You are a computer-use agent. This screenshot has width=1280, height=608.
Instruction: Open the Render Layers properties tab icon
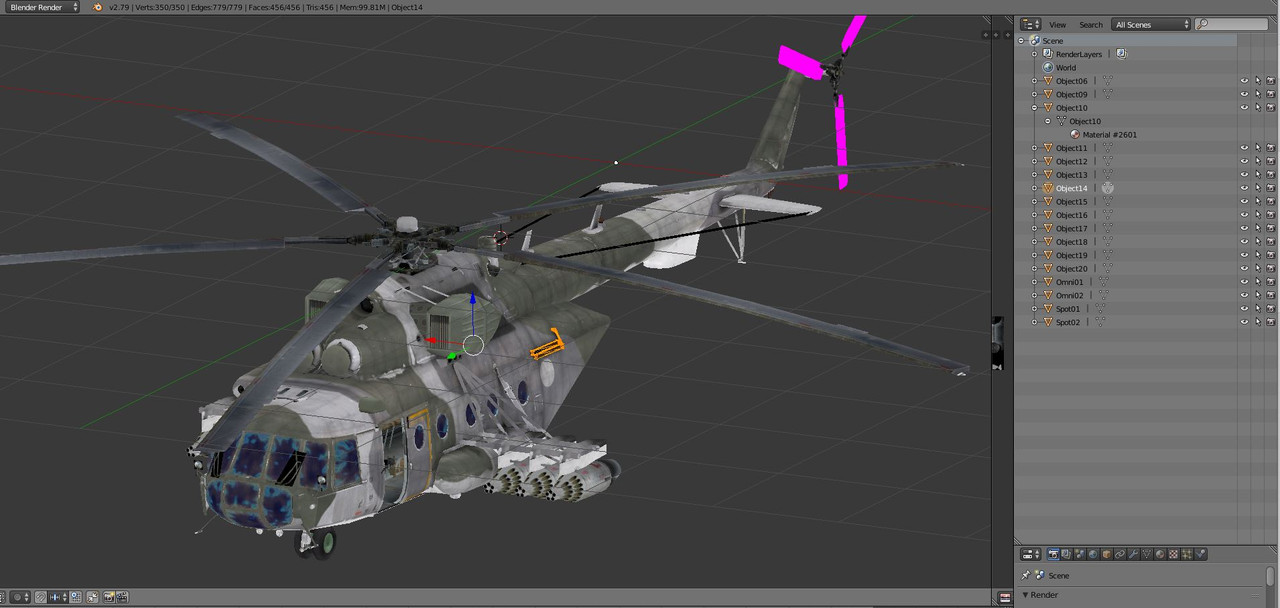tap(1067, 554)
